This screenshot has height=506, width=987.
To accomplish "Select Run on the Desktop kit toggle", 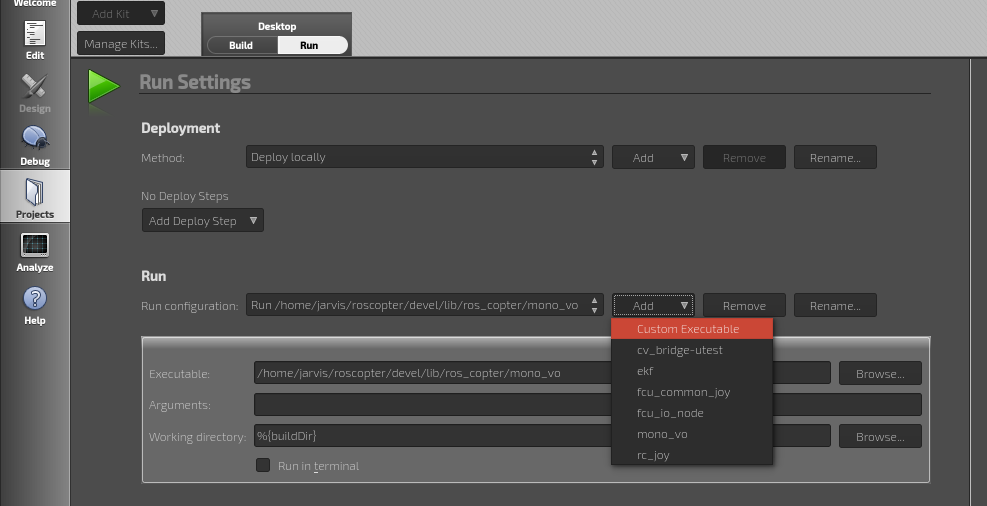I will [x=310, y=45].
